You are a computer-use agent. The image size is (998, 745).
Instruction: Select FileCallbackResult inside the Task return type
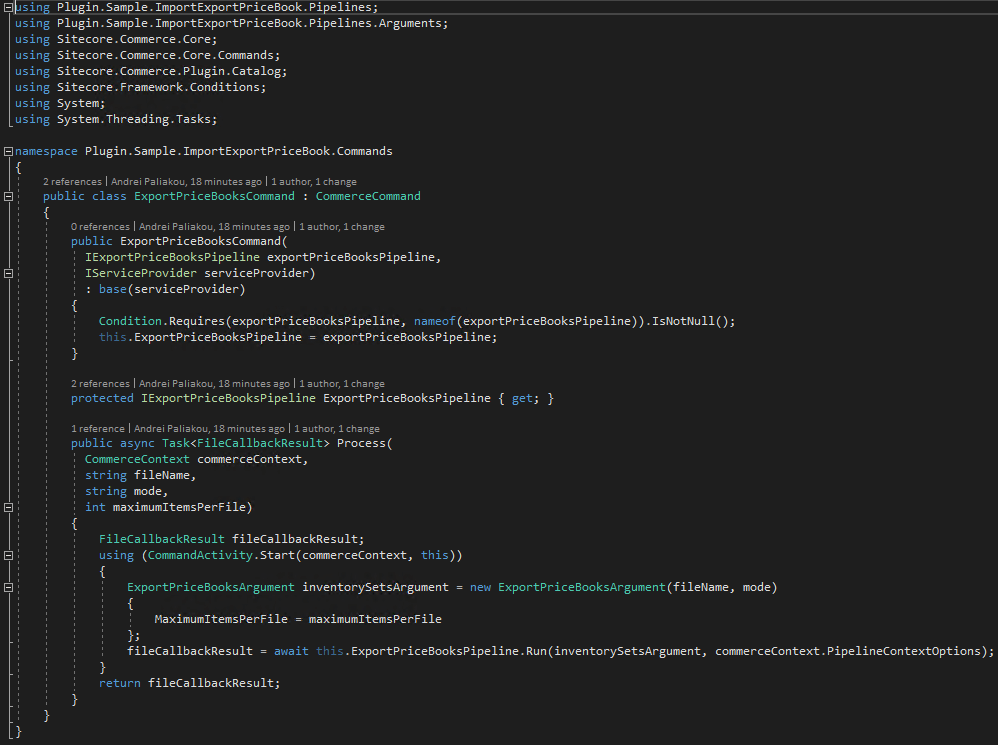(260, 443)
